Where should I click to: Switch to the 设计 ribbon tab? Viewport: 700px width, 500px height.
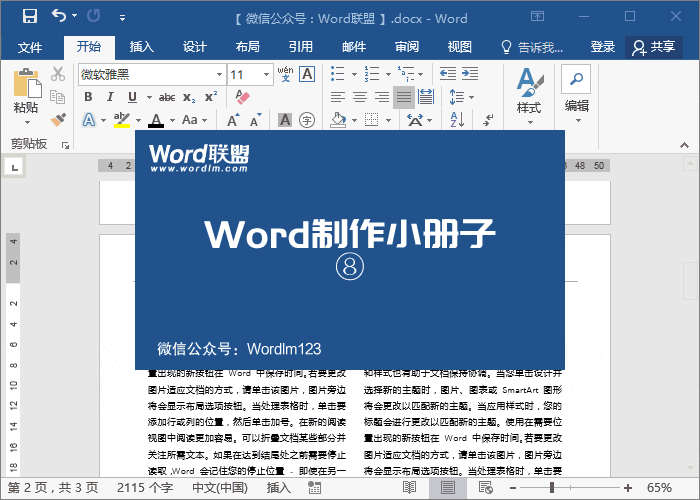coord(195,47)
